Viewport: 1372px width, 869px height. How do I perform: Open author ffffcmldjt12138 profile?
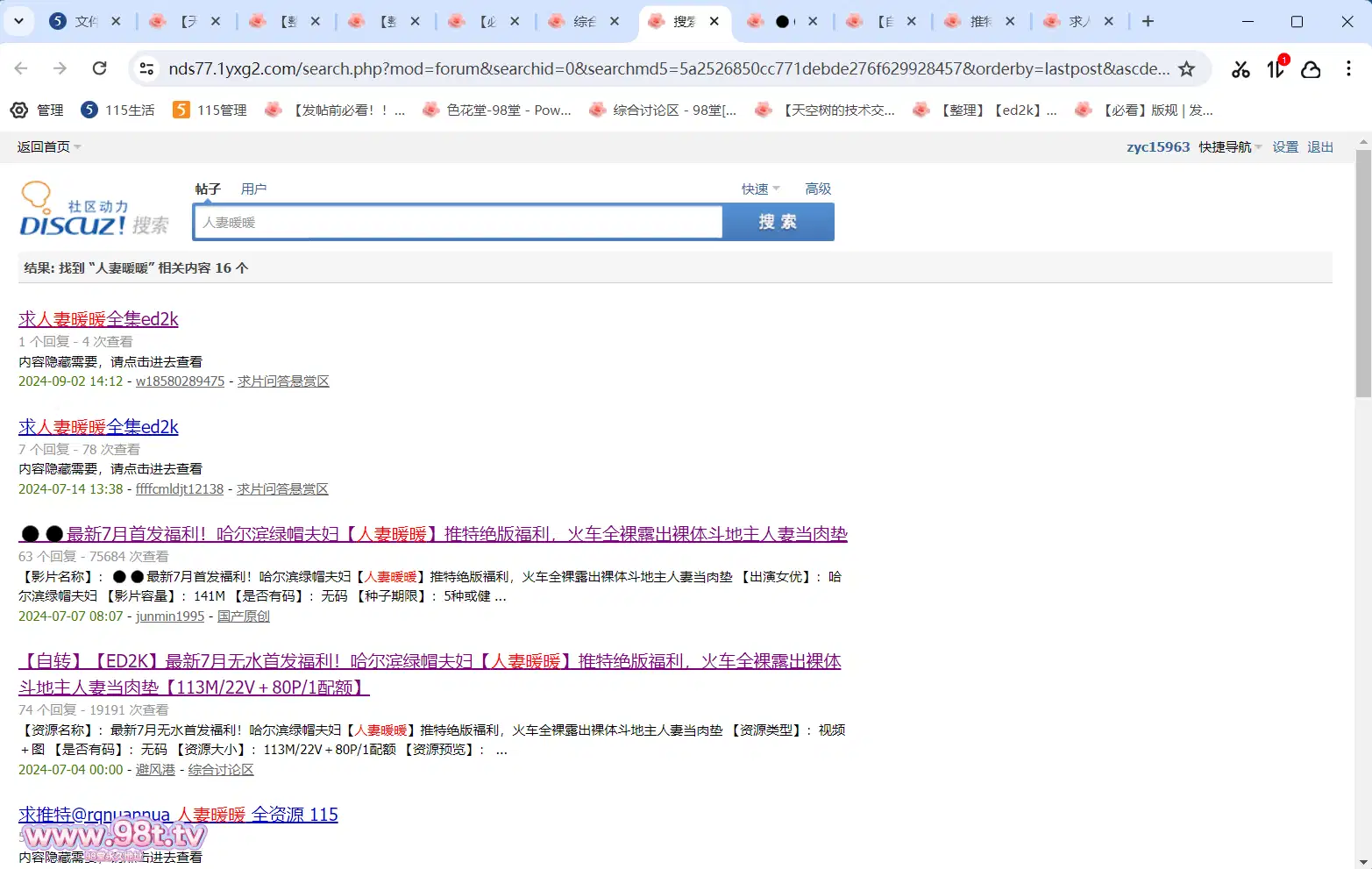click(180, 489)
